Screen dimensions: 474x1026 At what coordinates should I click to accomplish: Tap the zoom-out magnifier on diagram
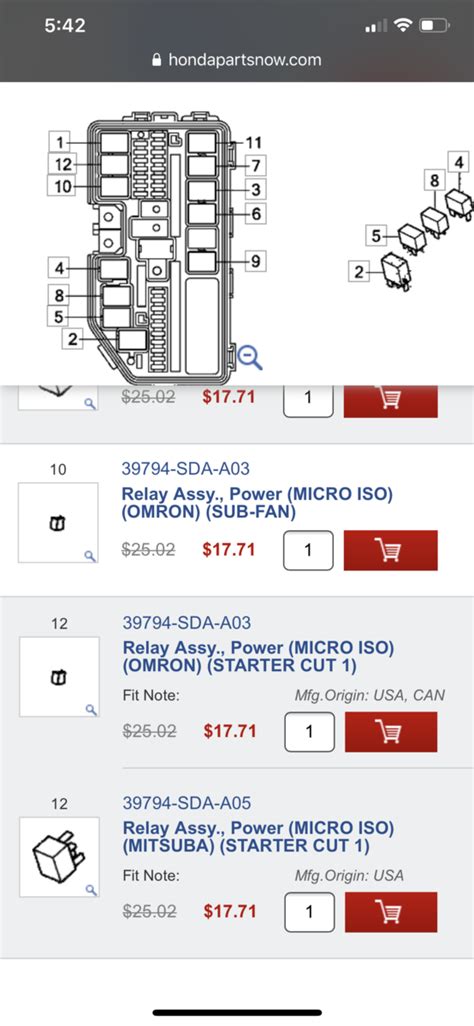[249, 357]
